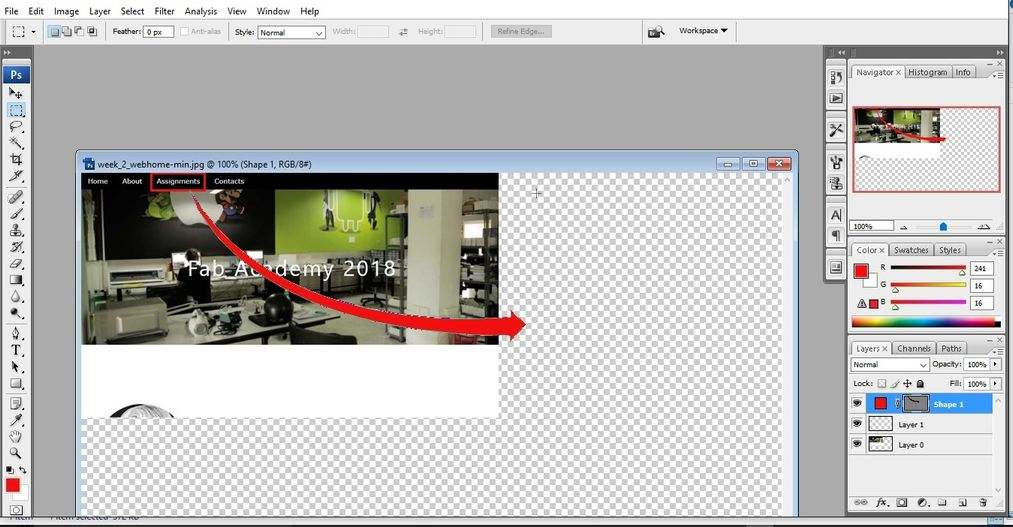Switch to the Swatches tab
Screen dimensions: 1013x527
[x=911, y=250]
